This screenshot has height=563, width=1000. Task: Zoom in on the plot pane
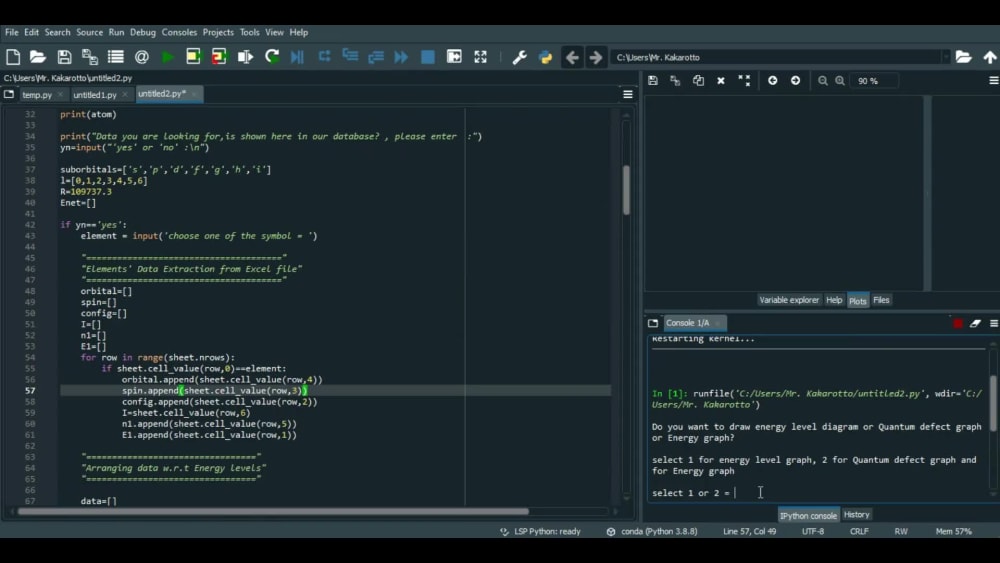click(840, 80)
